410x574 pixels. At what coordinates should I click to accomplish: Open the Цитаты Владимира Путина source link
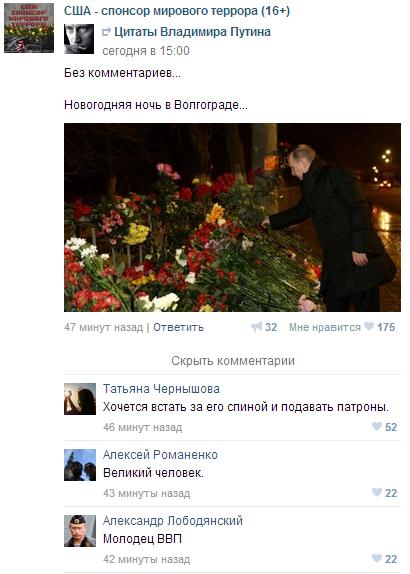[193, 32]
